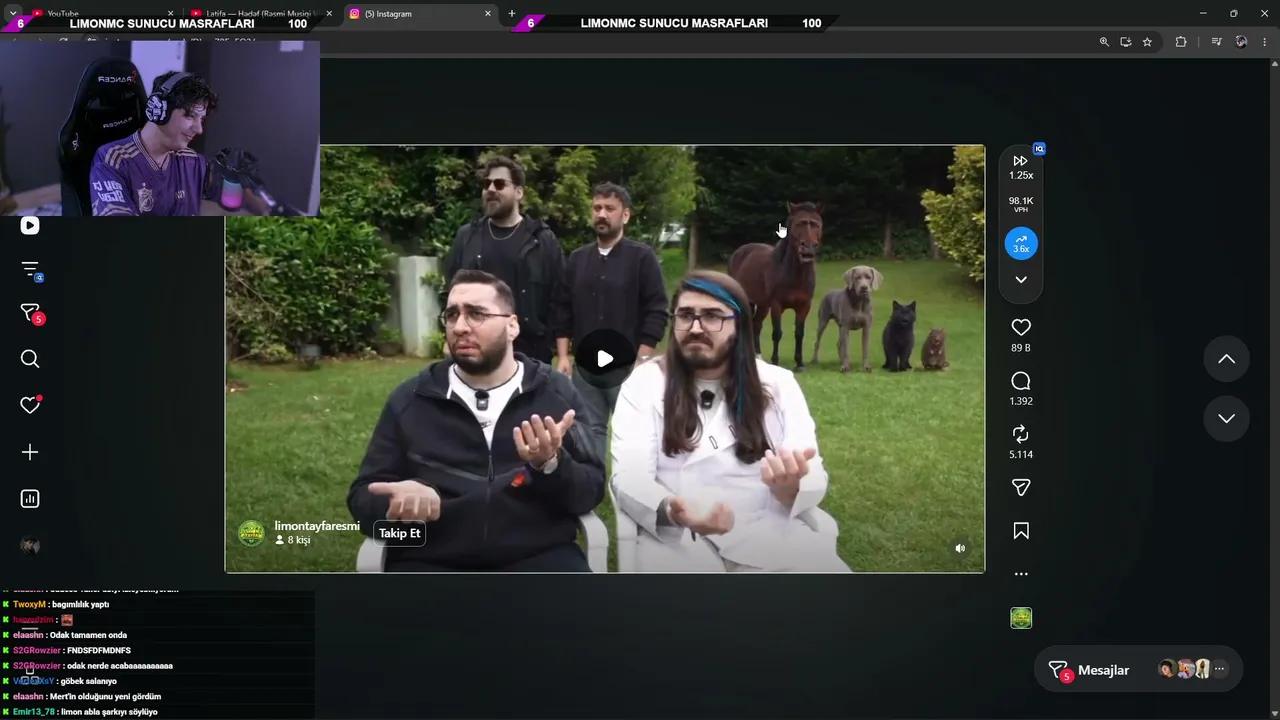Create a new post with plus icon

pos(30,452)
